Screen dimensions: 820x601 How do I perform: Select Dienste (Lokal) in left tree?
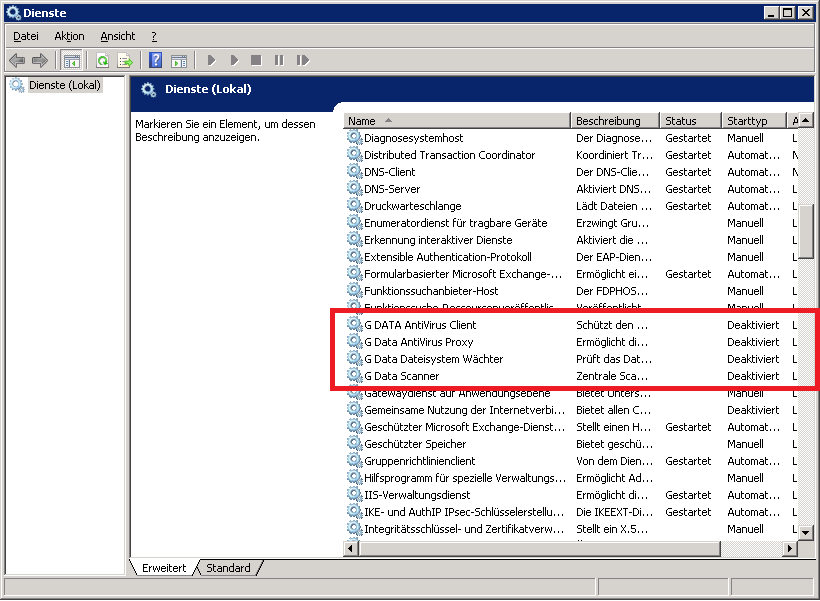point(64,85)
